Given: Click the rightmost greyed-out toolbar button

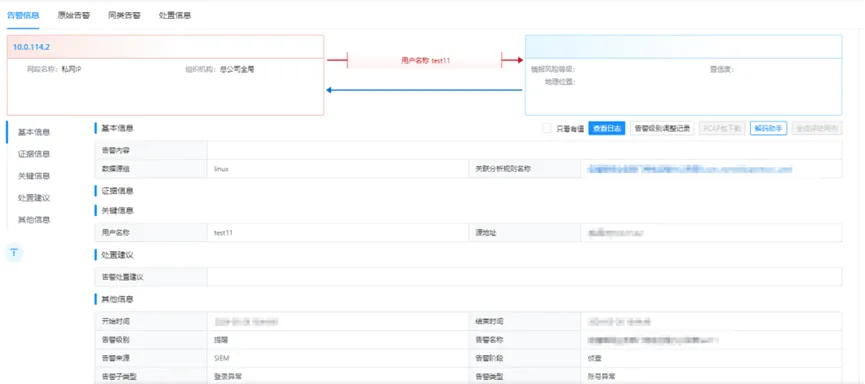Looking at the screenshot, I should [x=817, y=129].
